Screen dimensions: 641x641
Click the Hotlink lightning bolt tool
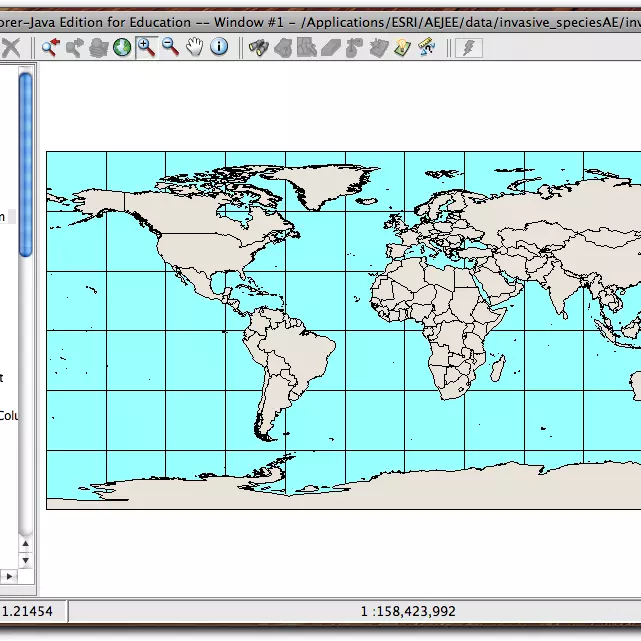tap(468, 47)
